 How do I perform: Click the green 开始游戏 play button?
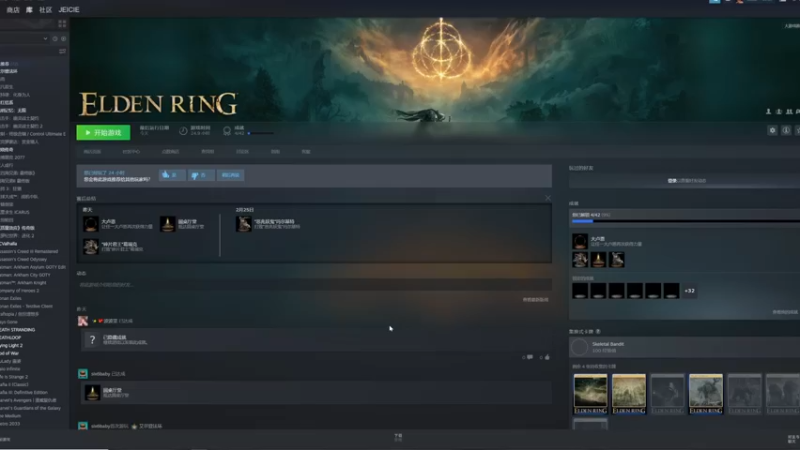click(103, 133)
